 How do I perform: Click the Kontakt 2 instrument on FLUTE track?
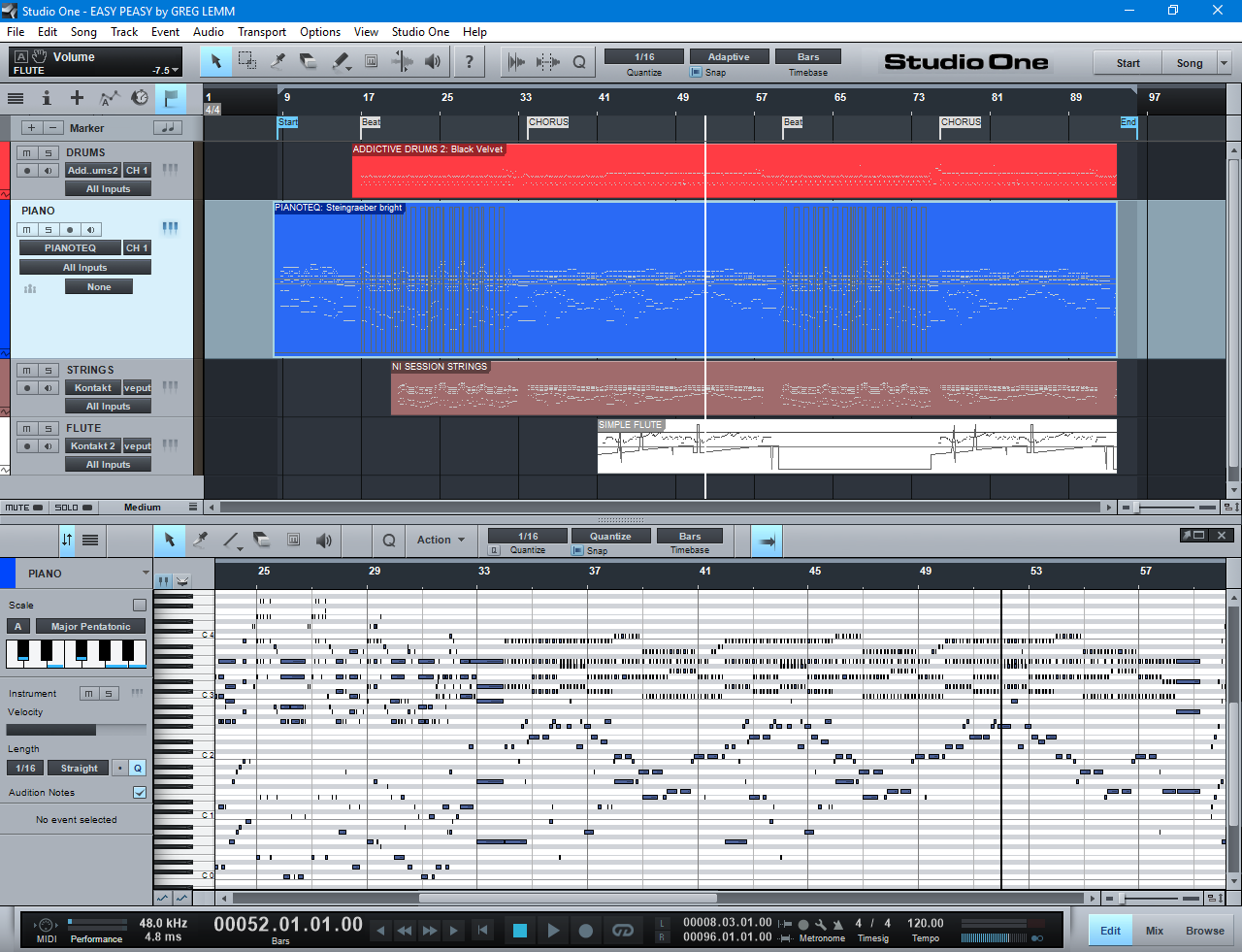coord(93,446)
